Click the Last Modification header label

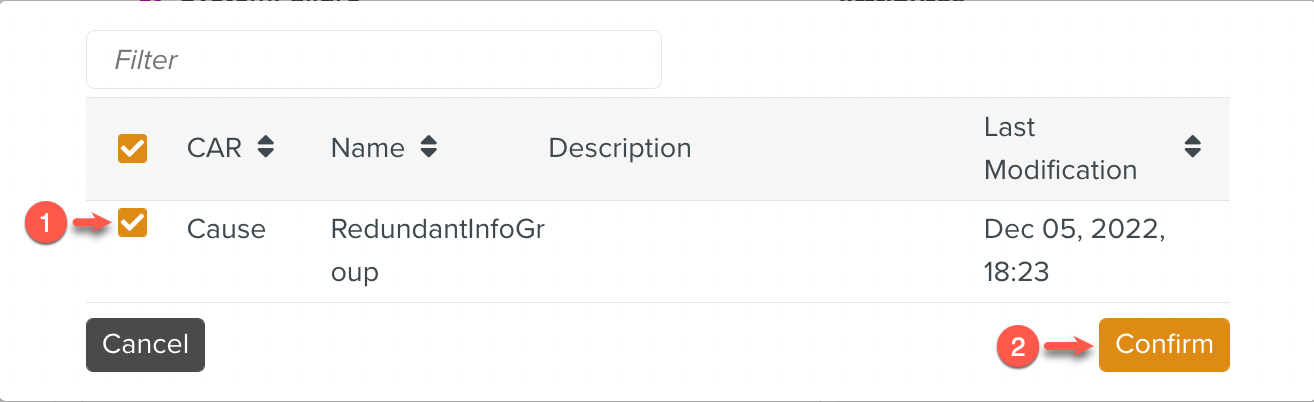(1060, 149)
